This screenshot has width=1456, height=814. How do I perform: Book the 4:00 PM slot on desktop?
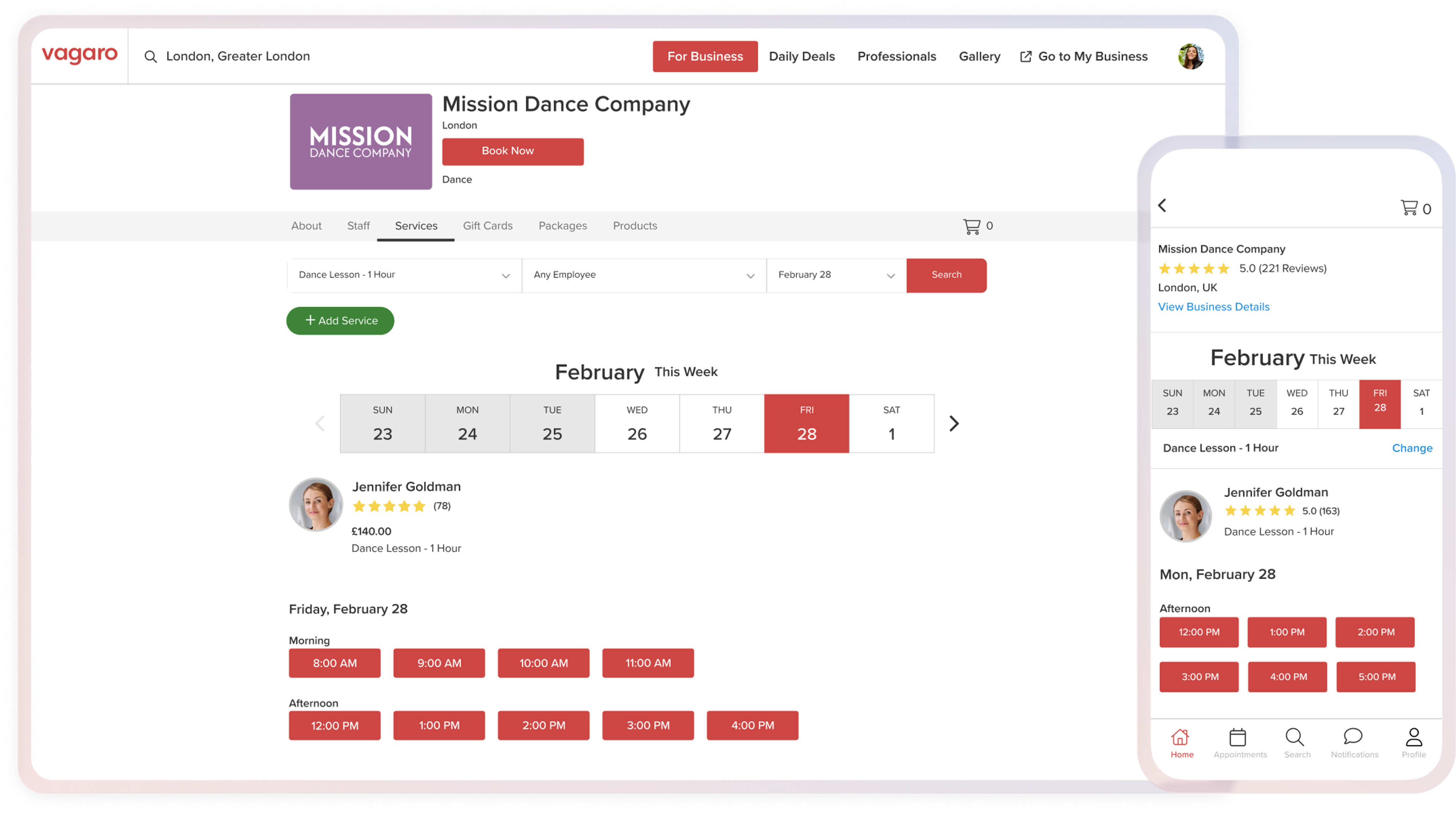click(x=752, y=725)
